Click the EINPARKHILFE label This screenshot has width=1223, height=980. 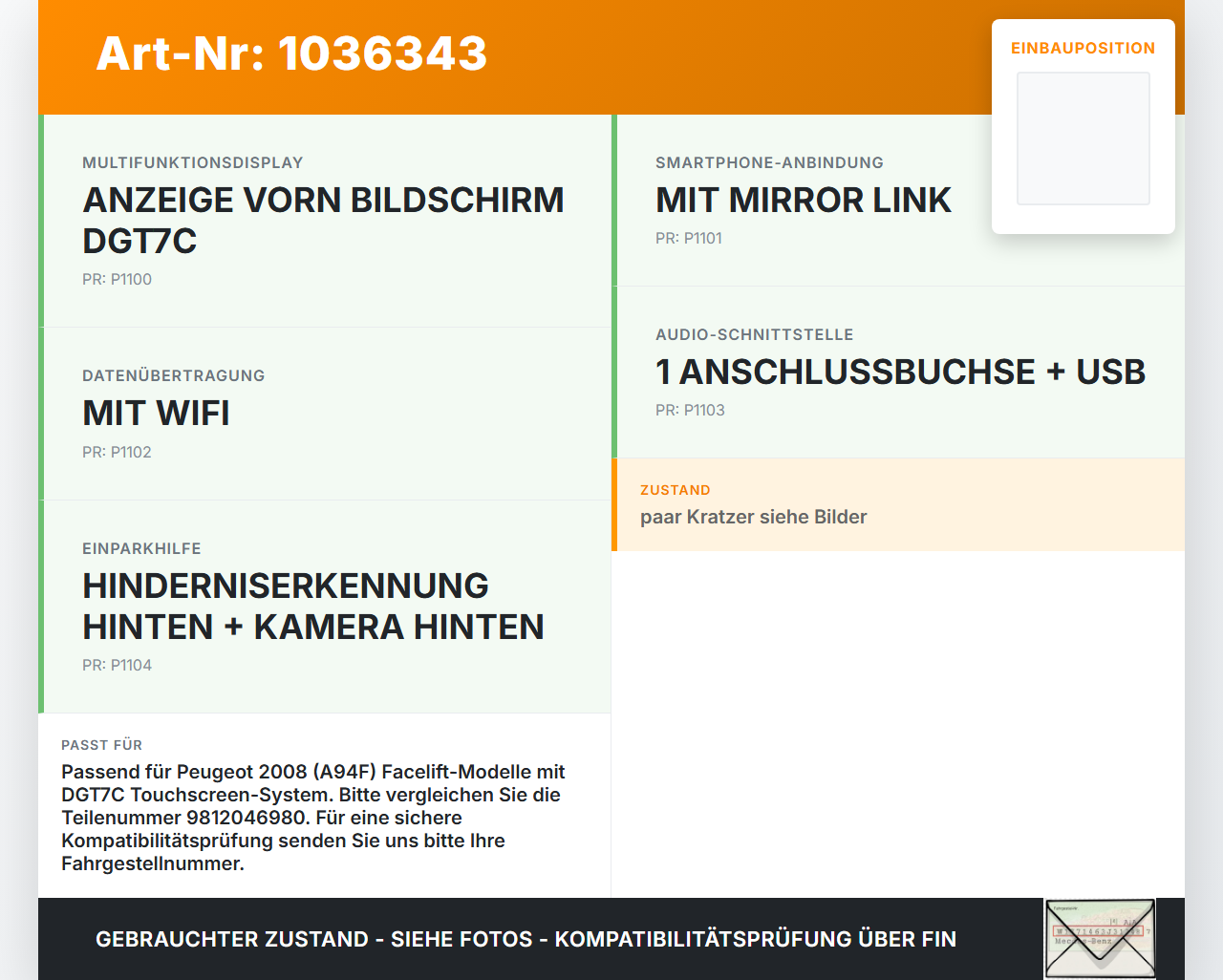pos(141,548)
